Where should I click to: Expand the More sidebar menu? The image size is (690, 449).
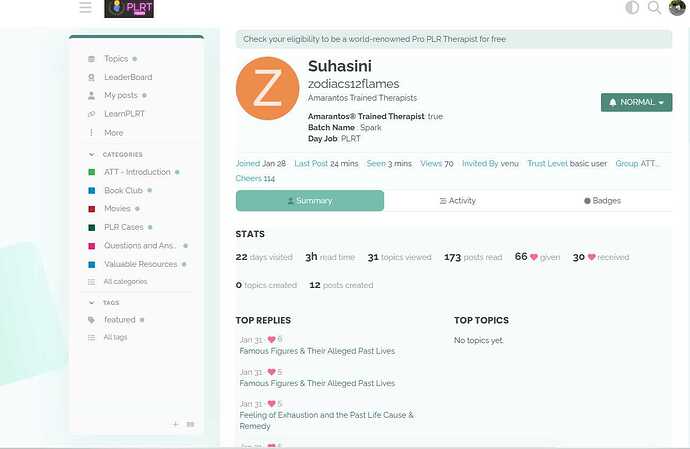(113, 132)
